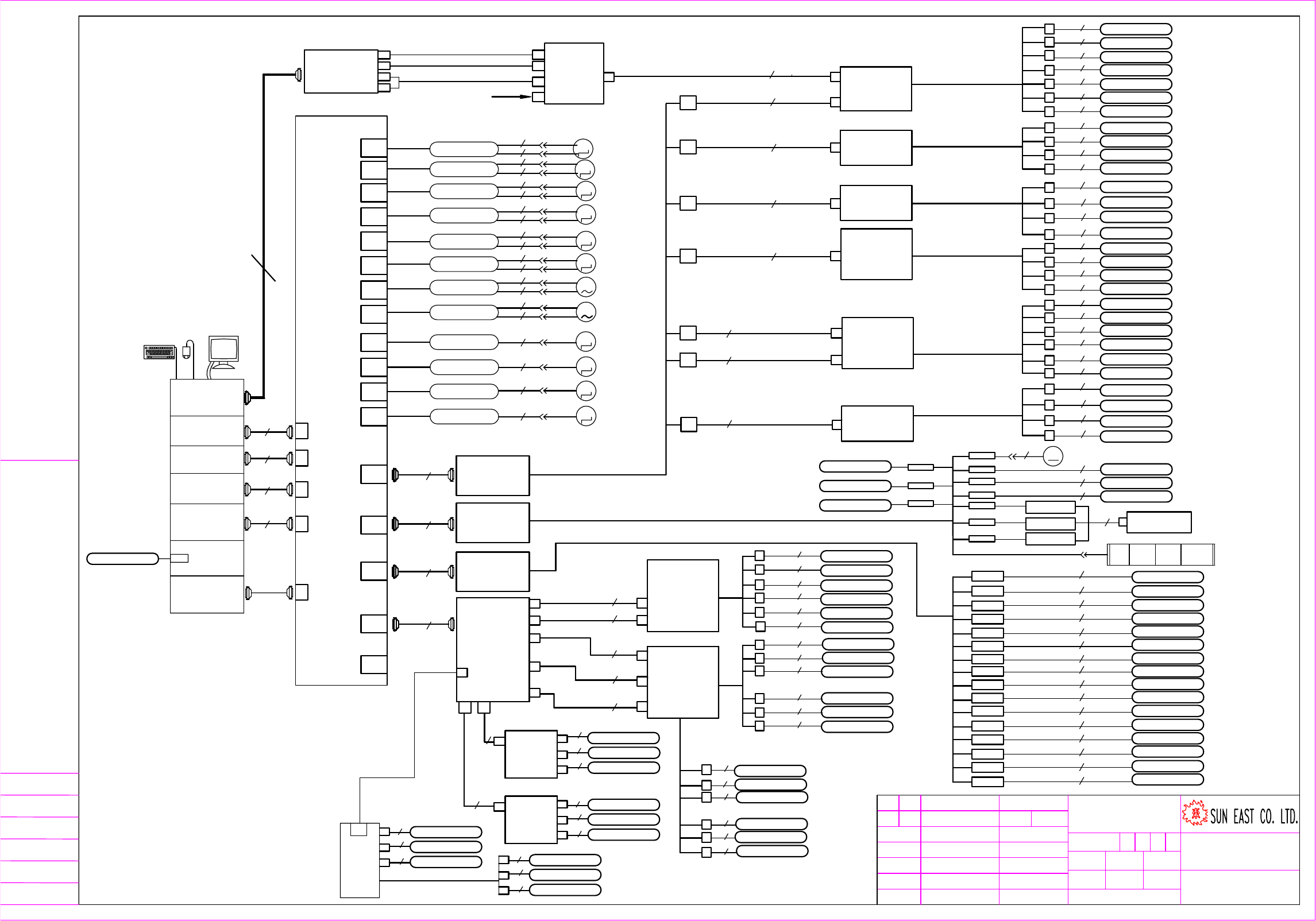Click the small rectangle inside the computer tower

coord(179,558)
